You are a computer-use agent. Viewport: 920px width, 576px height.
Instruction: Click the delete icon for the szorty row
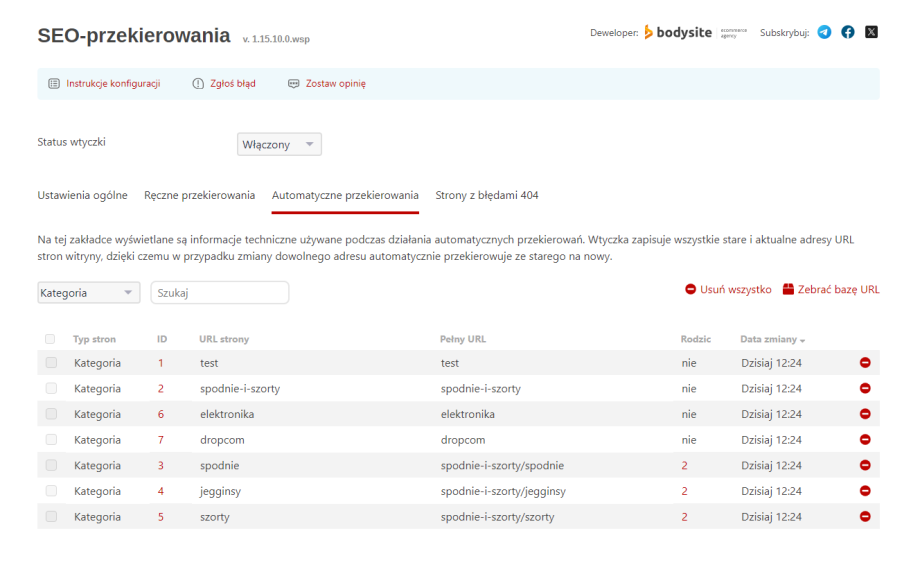(865, 517)
